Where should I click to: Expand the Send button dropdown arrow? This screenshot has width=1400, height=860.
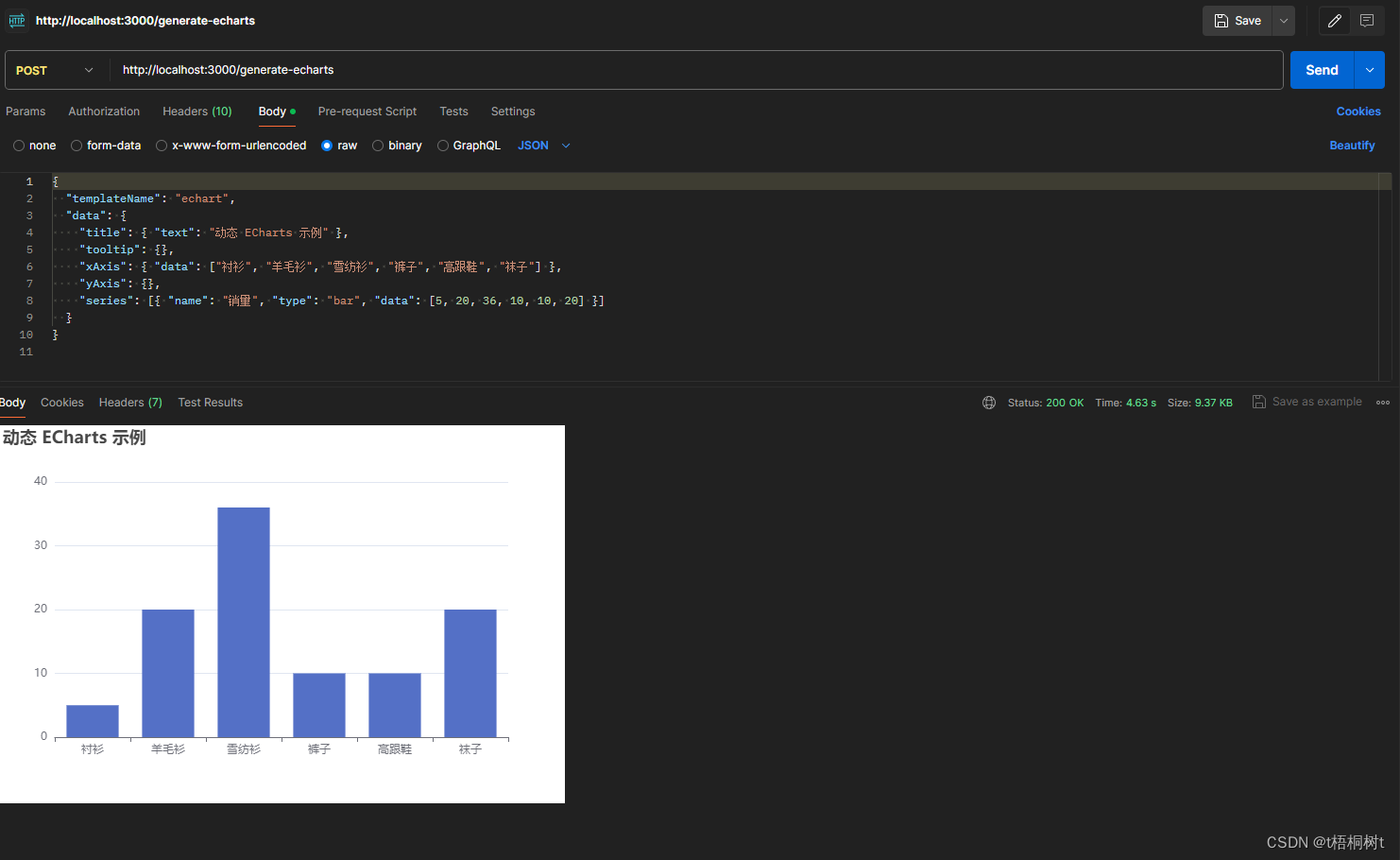point(1369,69)
